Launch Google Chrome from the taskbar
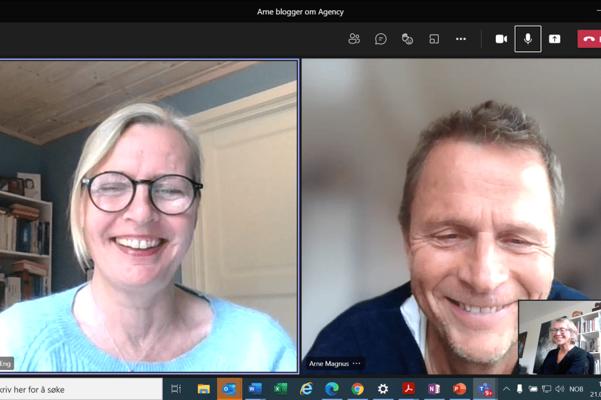 pyautogui.click(x=357, y=389)
